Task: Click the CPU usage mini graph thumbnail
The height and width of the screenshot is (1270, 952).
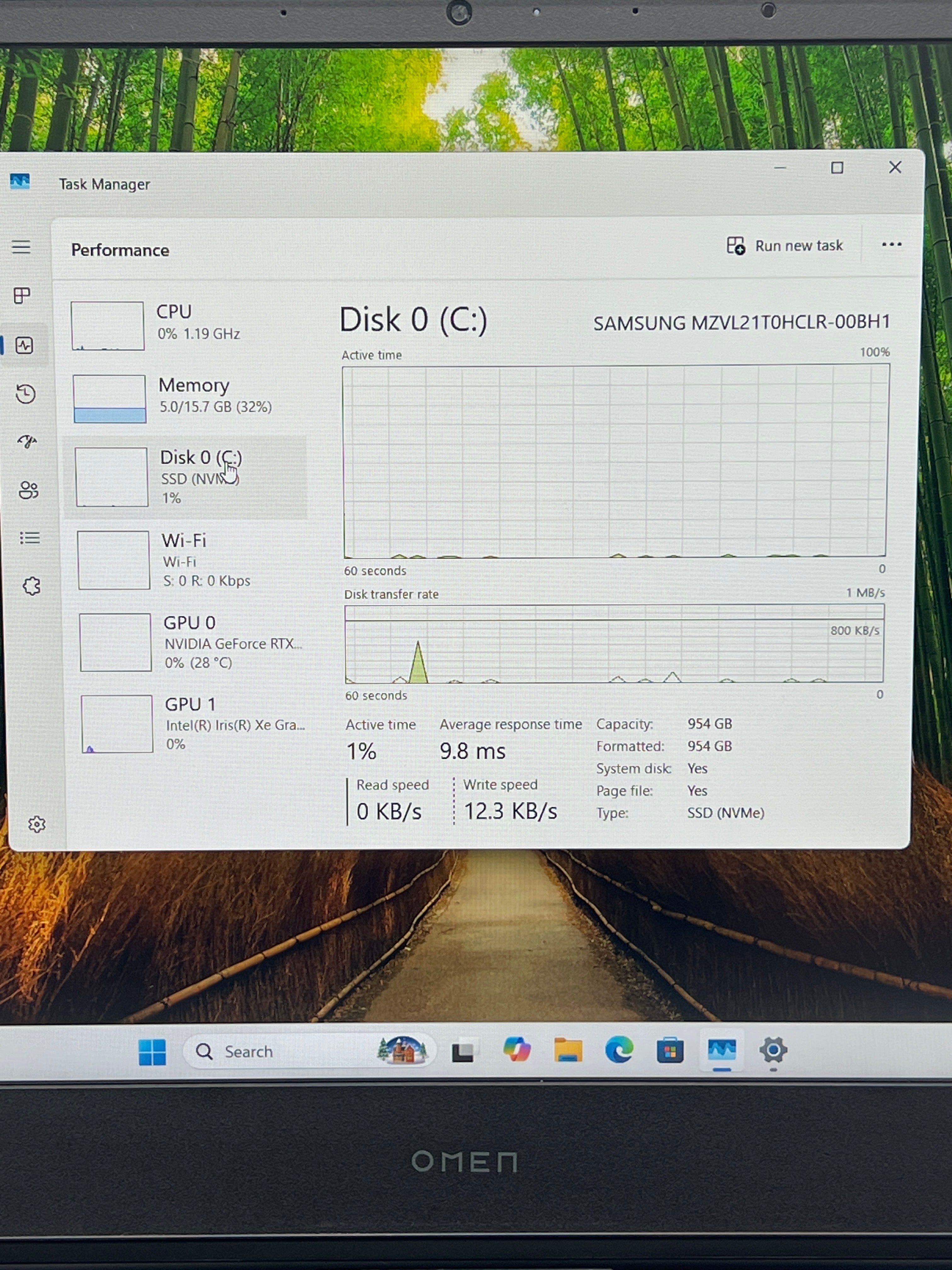Action: (x=107, y=326)
